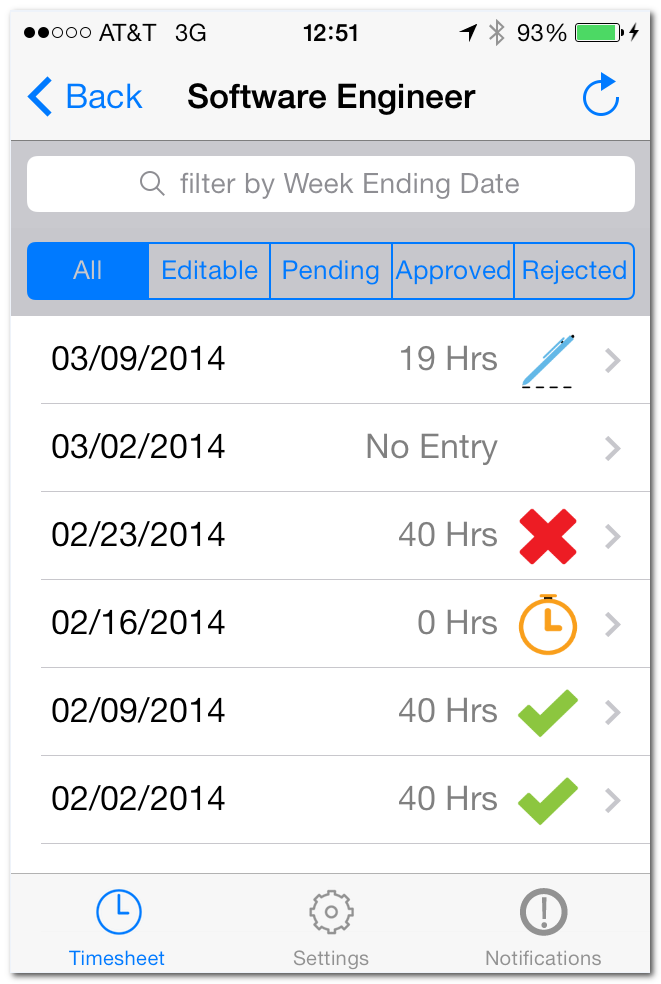Open the Notifications alert tab
The image size is (661, 984).
click(x=543, y=928)
